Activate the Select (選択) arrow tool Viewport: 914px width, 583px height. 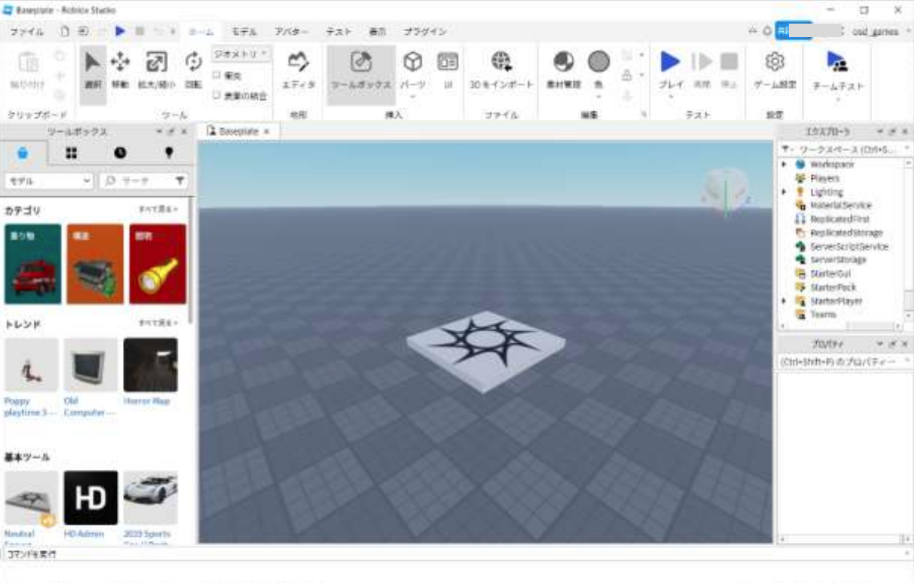(93, 71)
